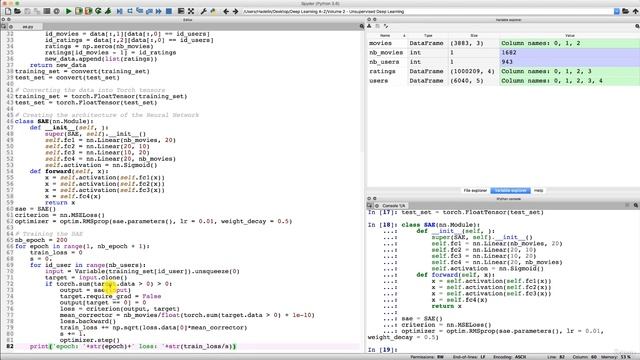
Task: Select the movies row in Variable explorer
Action: tap(503, 43)
